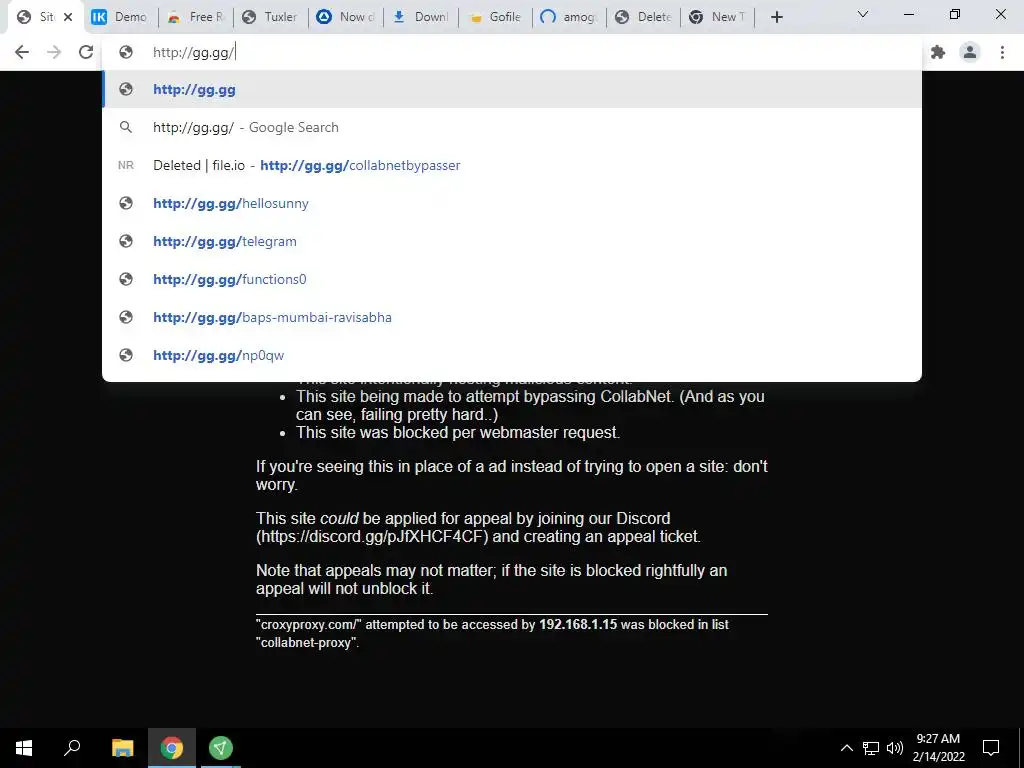Show hidden system tray icons

(846, 748)
